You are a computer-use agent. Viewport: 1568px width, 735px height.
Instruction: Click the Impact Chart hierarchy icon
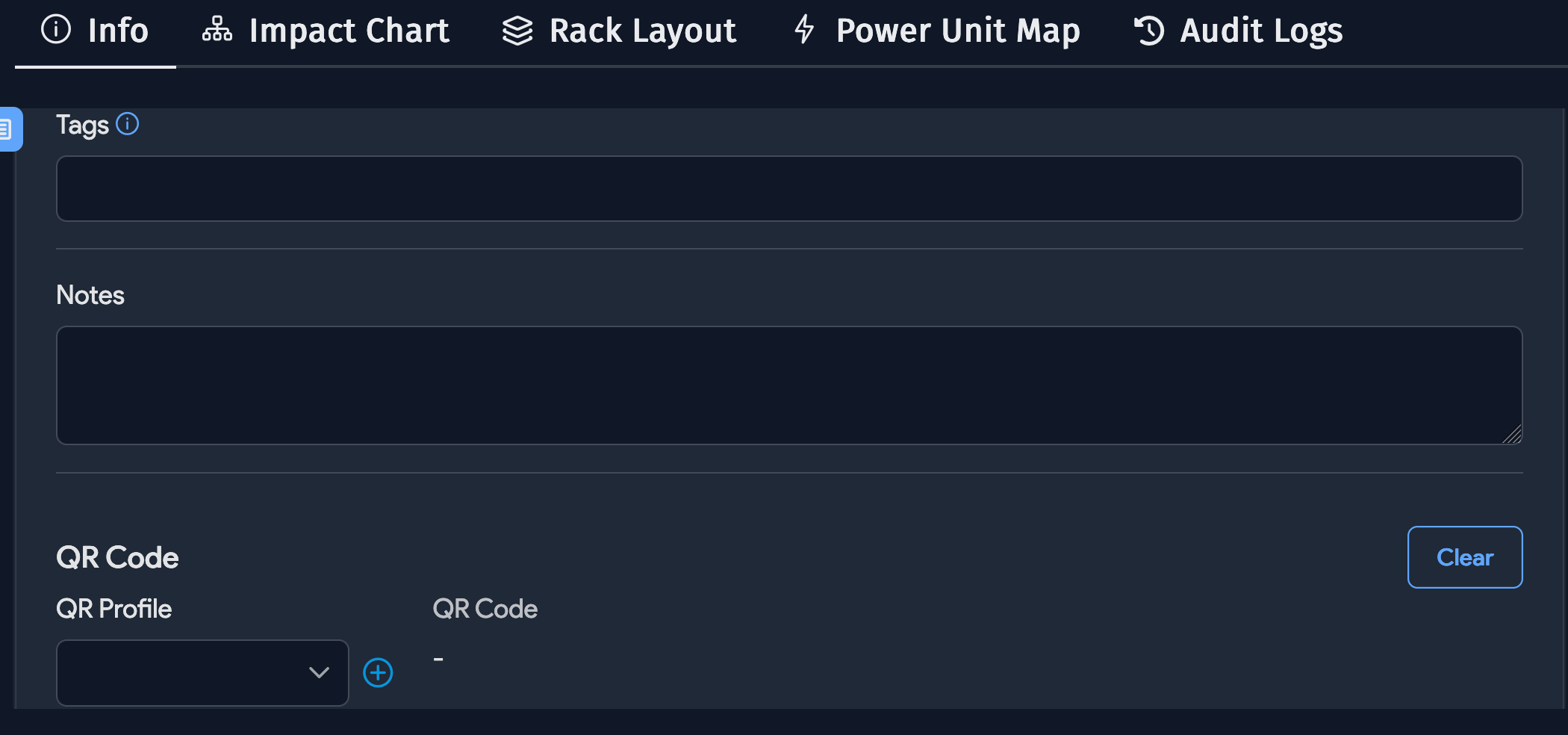click(x=216, y=31)
